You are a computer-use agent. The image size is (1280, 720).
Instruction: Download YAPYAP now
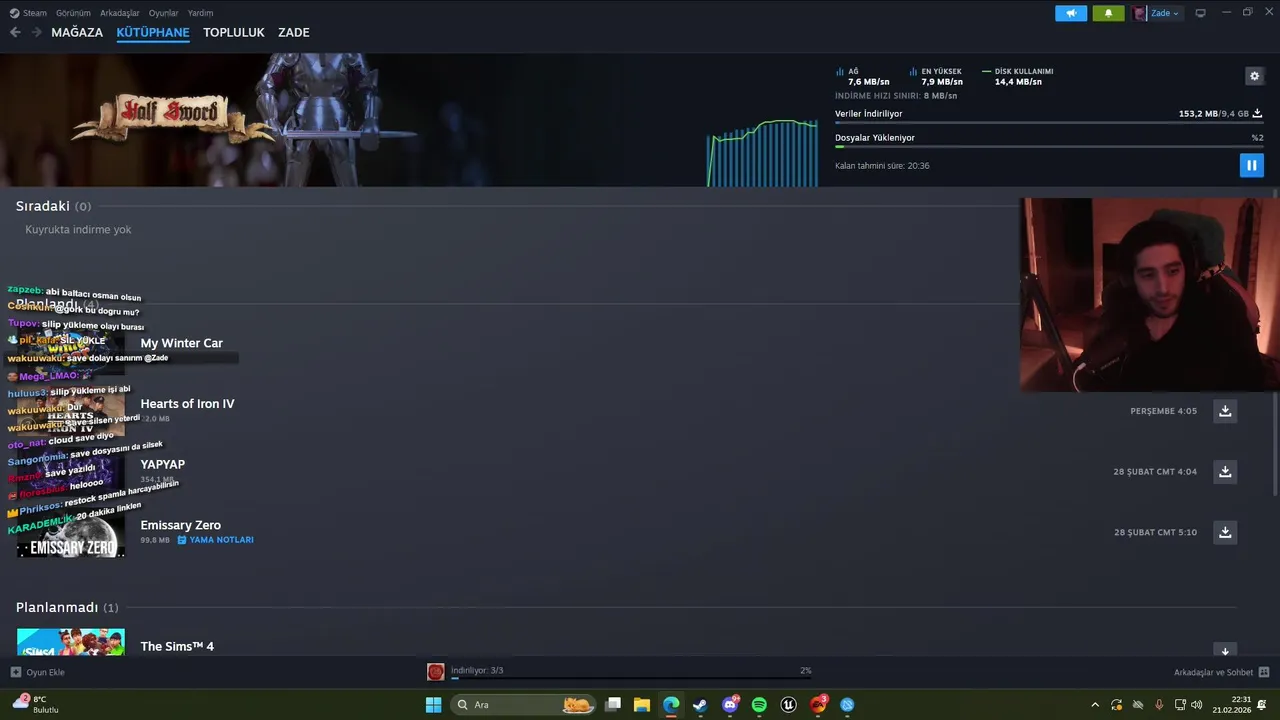(x=1225, y=471)
